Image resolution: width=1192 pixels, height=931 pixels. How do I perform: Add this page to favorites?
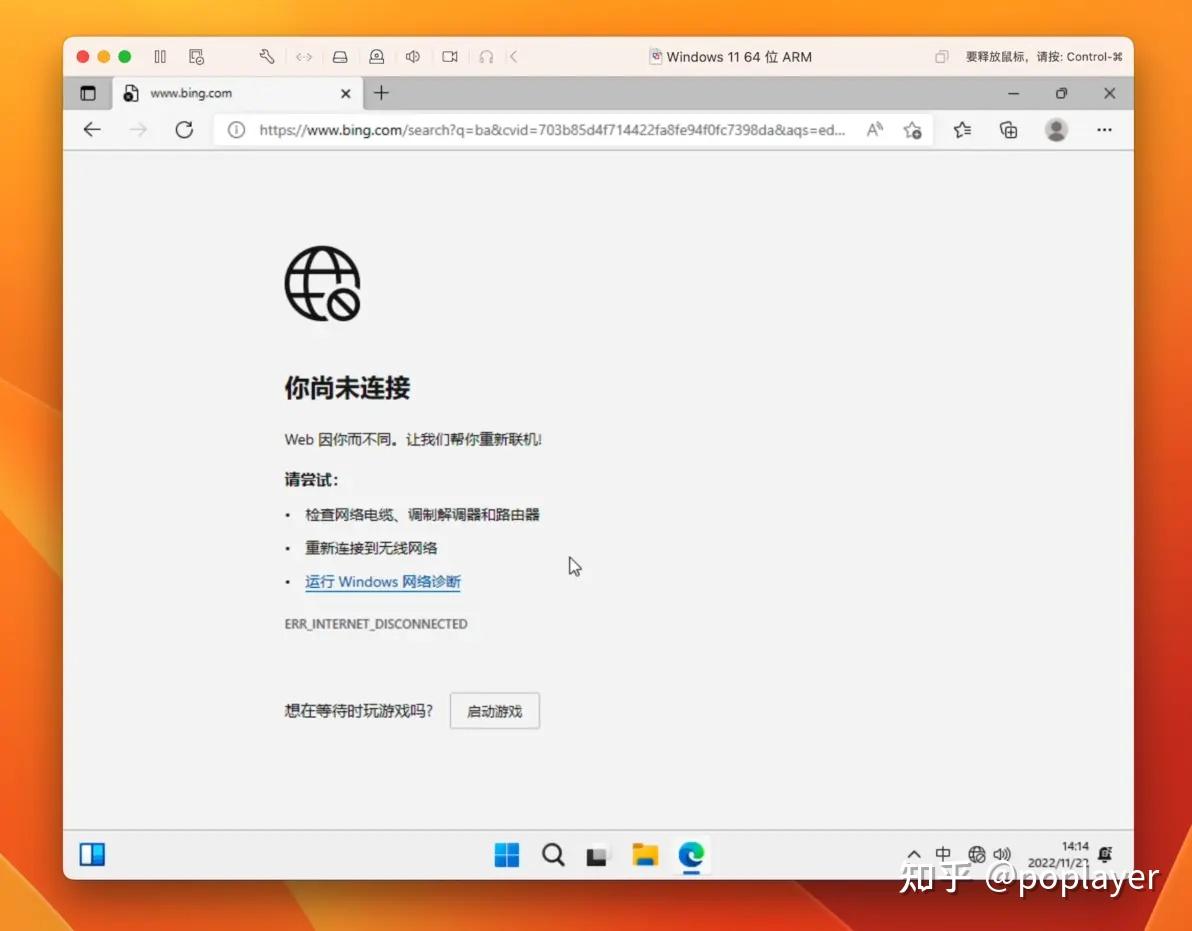click(913, 130)
